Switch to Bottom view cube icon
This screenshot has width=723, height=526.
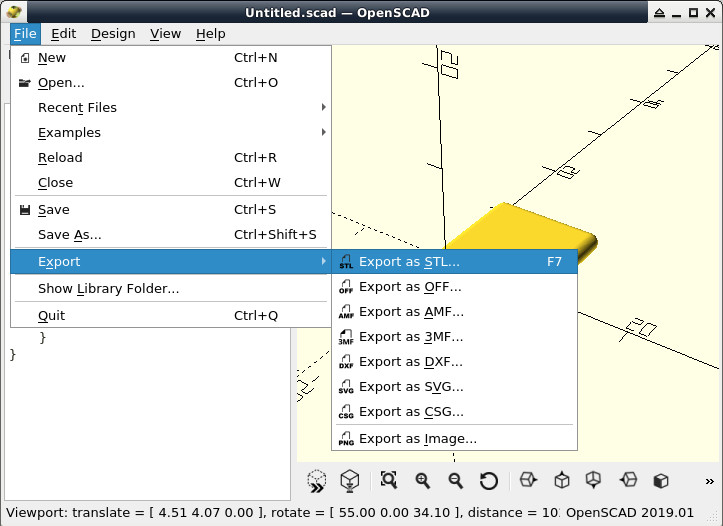(x=593, y=480)
